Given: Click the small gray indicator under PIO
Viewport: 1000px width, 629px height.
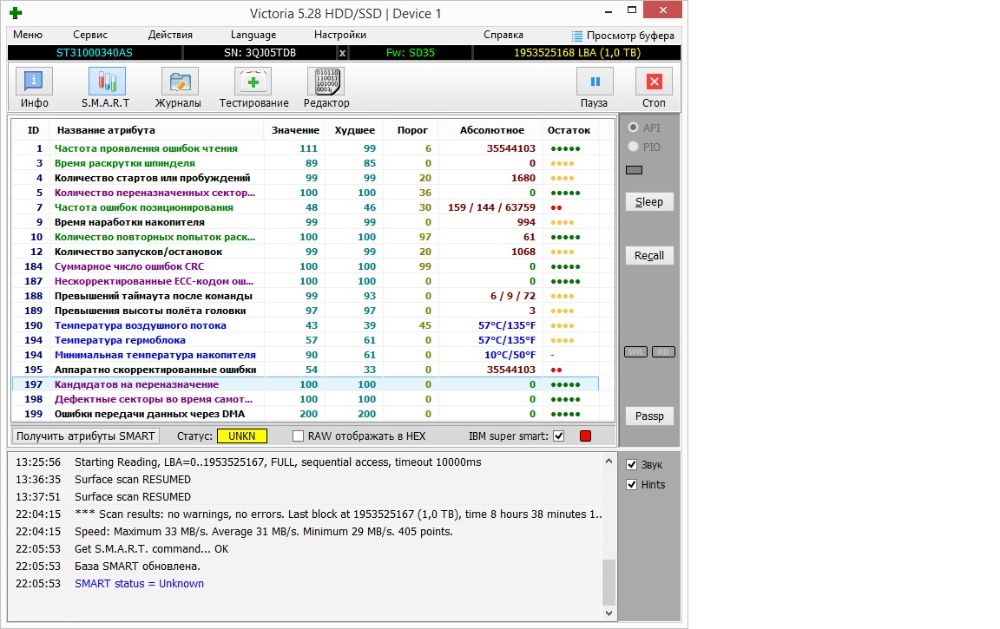Looking at the screenshot, I should point(634,170).
